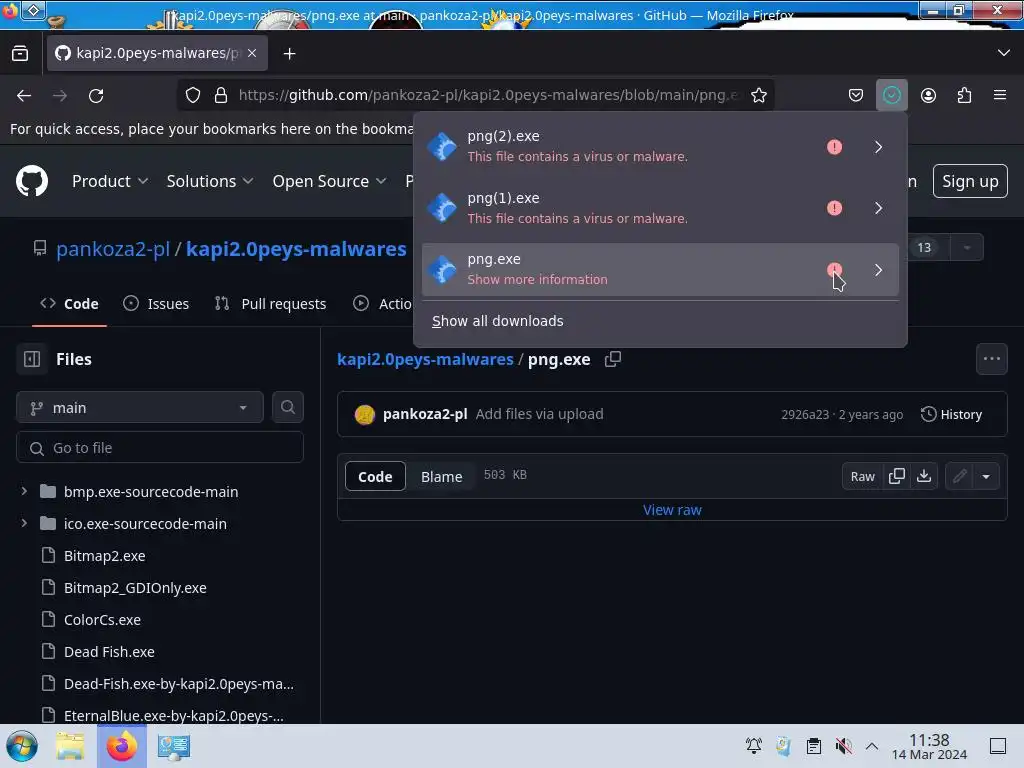
Task: Go to GitHub homepage logo
Action: point(32,181)
